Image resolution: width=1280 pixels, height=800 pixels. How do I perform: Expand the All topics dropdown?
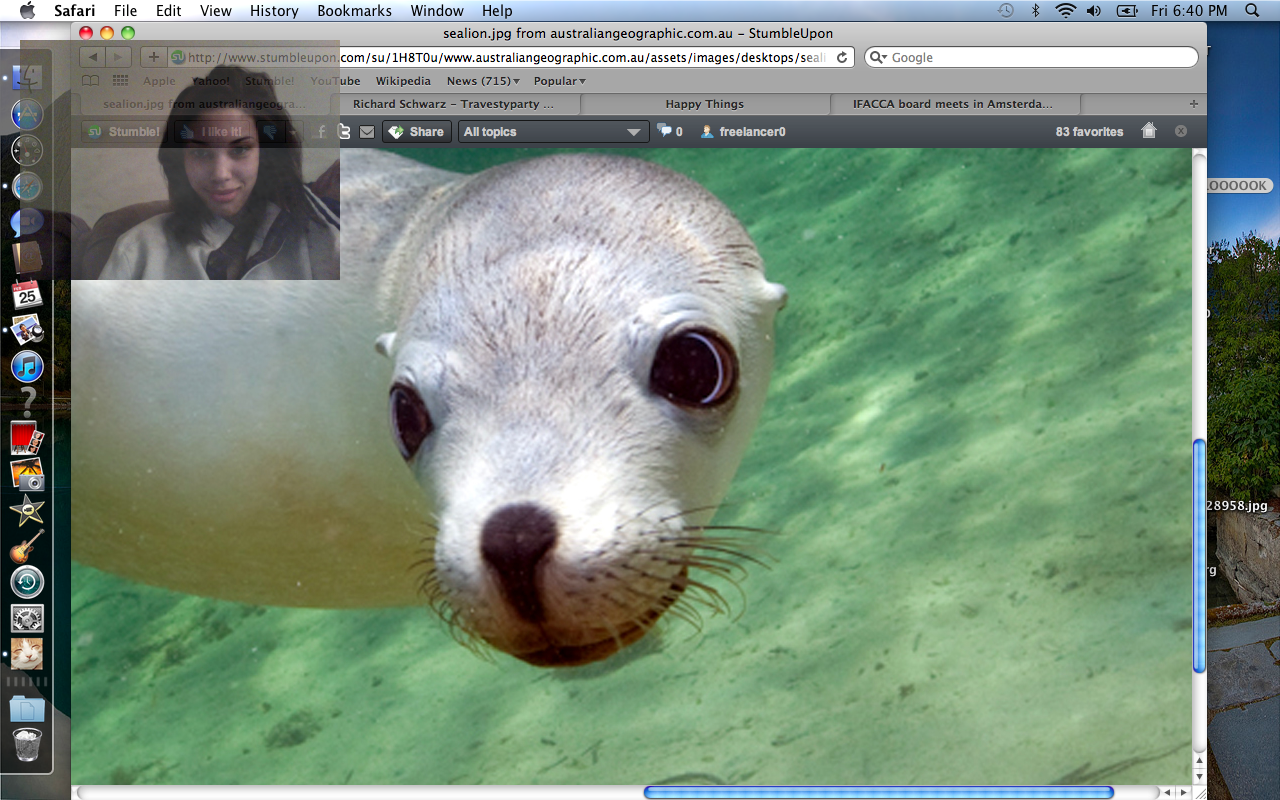(553, 132)
